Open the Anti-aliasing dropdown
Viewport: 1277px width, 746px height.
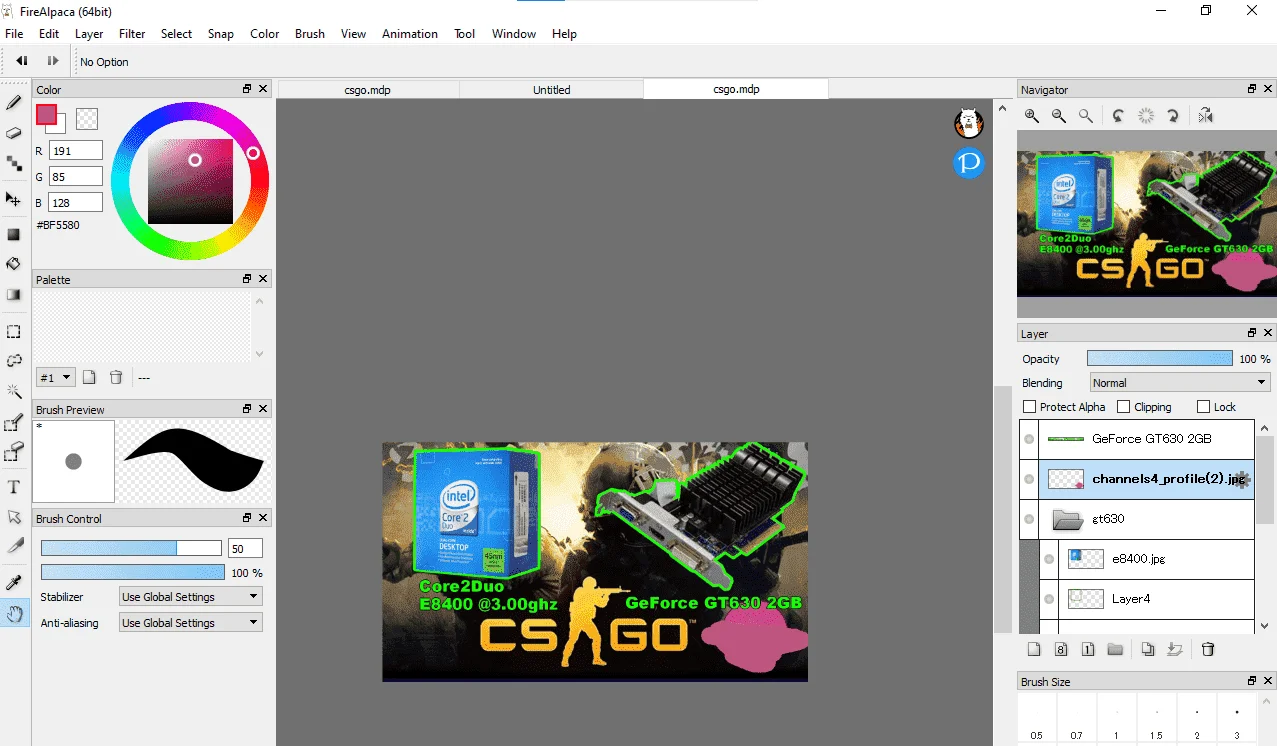click(x=190, y=623)
